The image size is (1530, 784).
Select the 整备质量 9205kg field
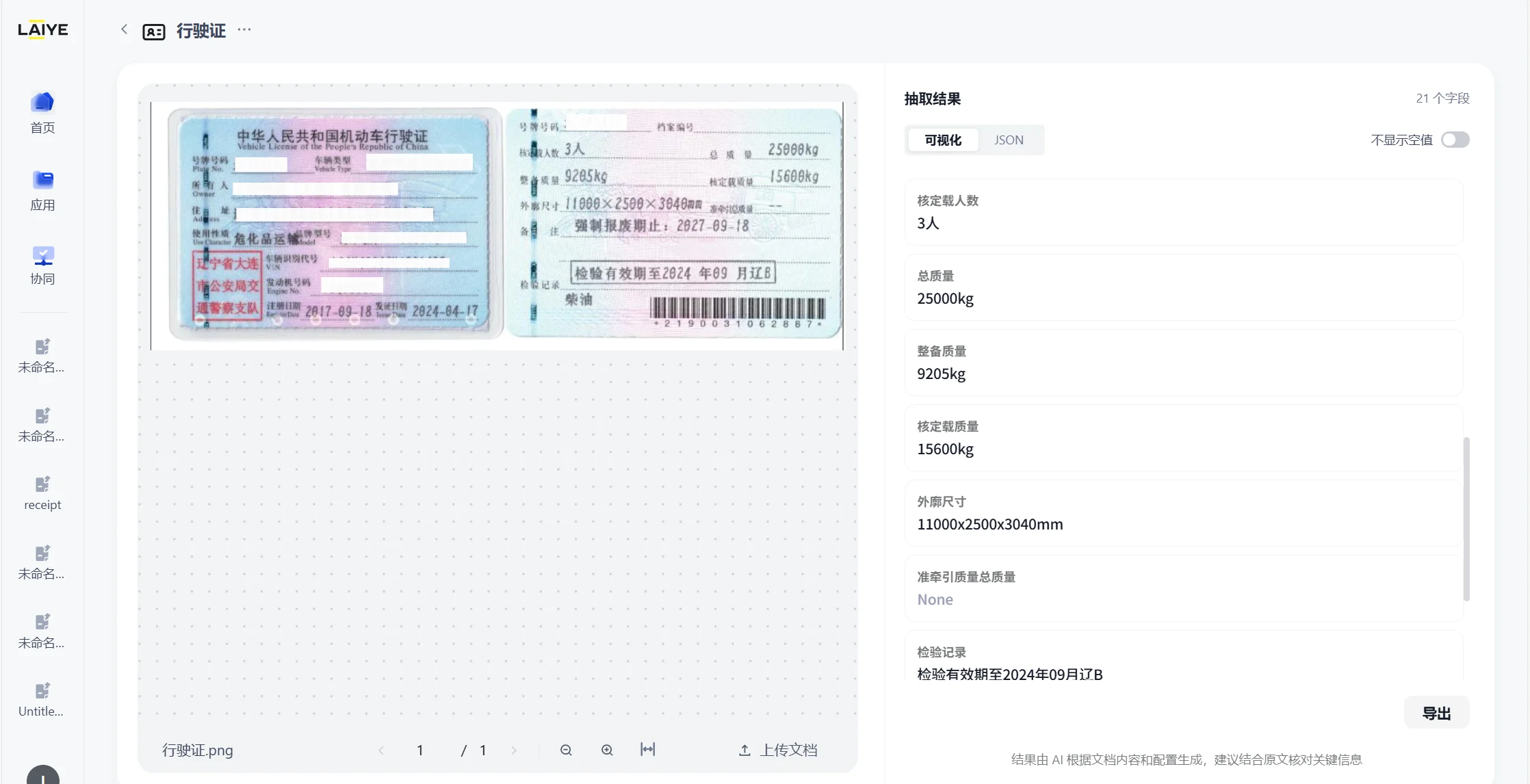(1183, 363)
